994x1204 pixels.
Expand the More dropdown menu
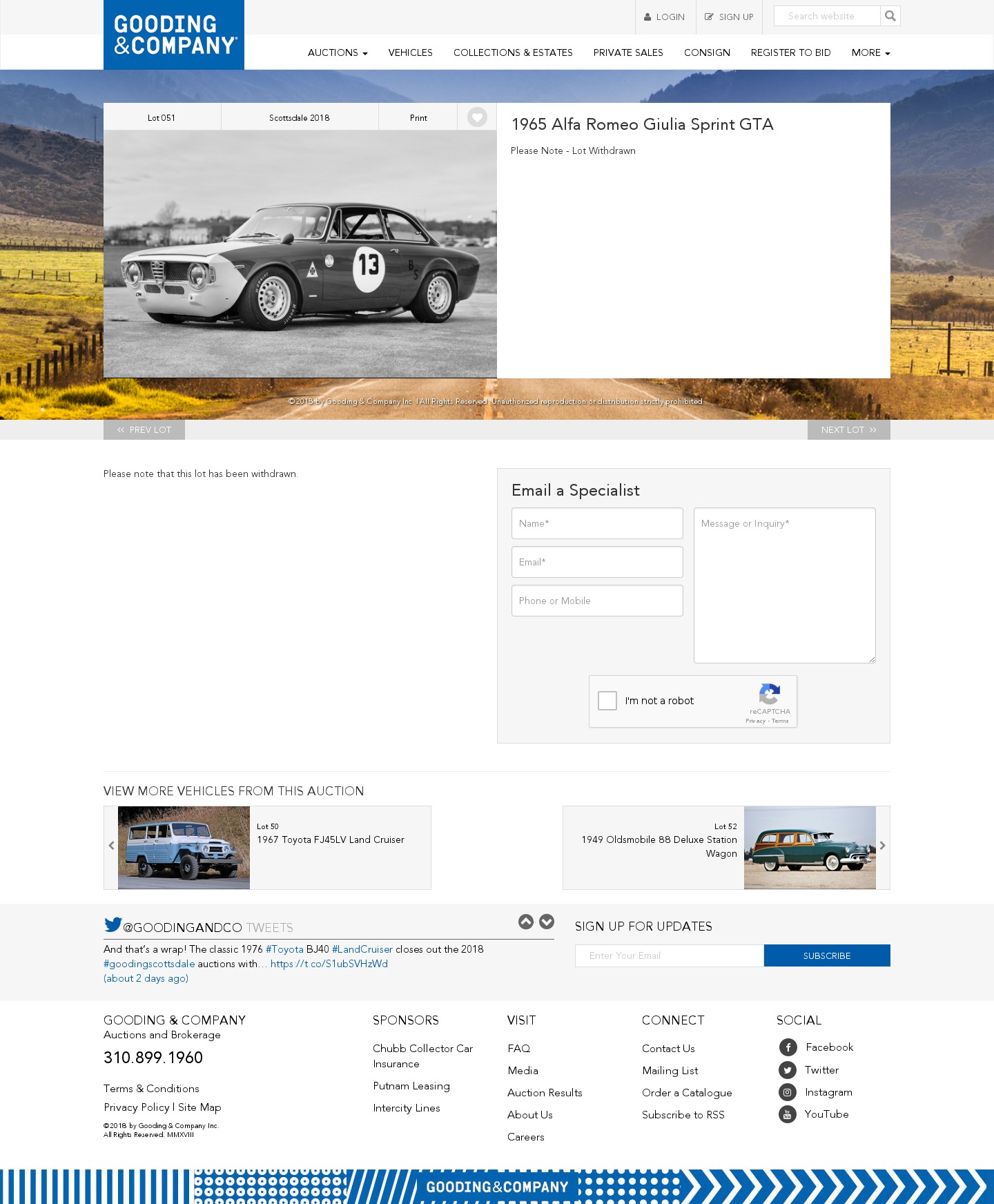coord(871,52)
